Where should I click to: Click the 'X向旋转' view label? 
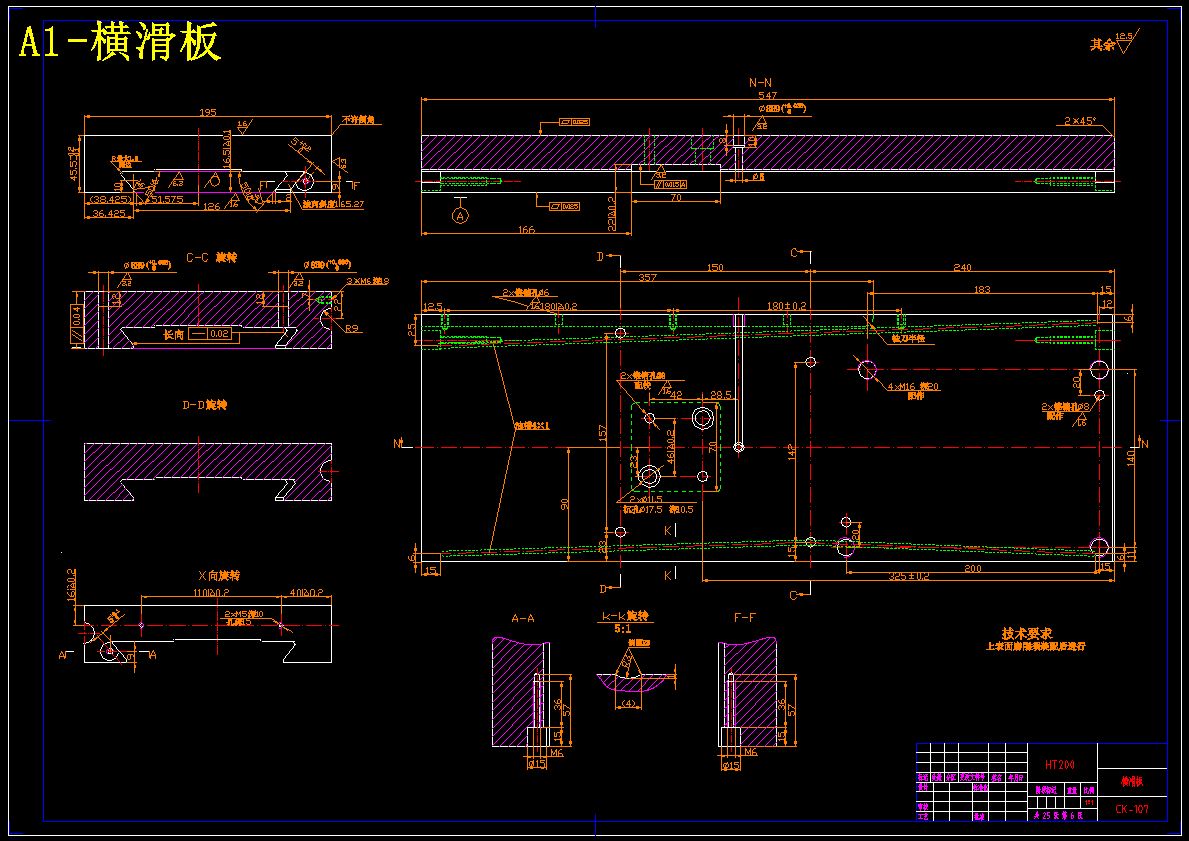(x=218, y=576)
